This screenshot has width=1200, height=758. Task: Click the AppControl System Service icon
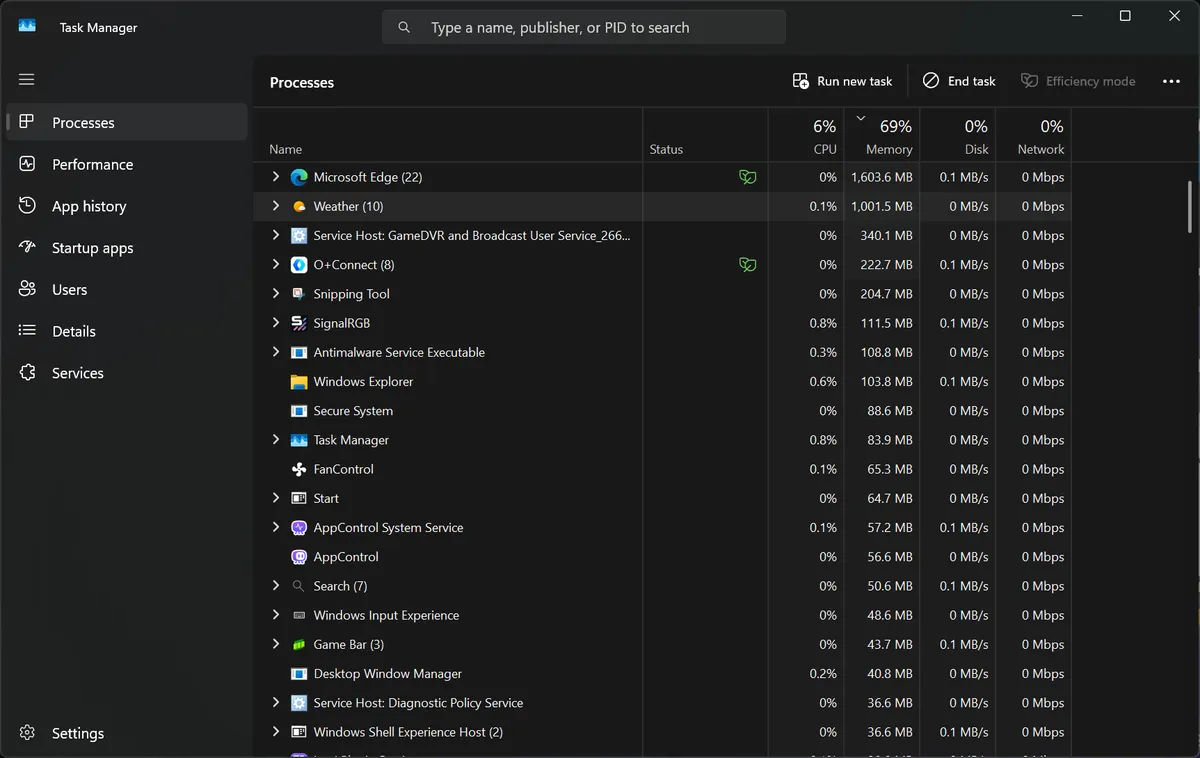(298, 527)
